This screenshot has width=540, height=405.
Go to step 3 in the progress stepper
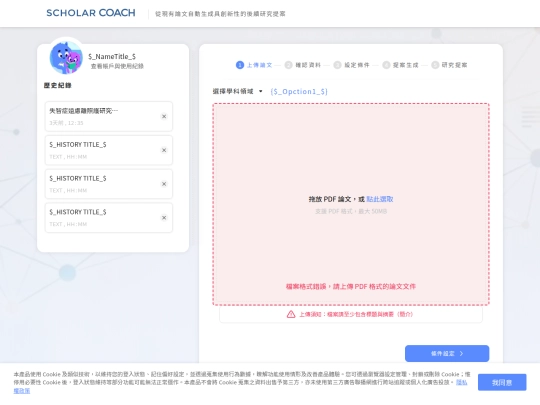point(352,65)
